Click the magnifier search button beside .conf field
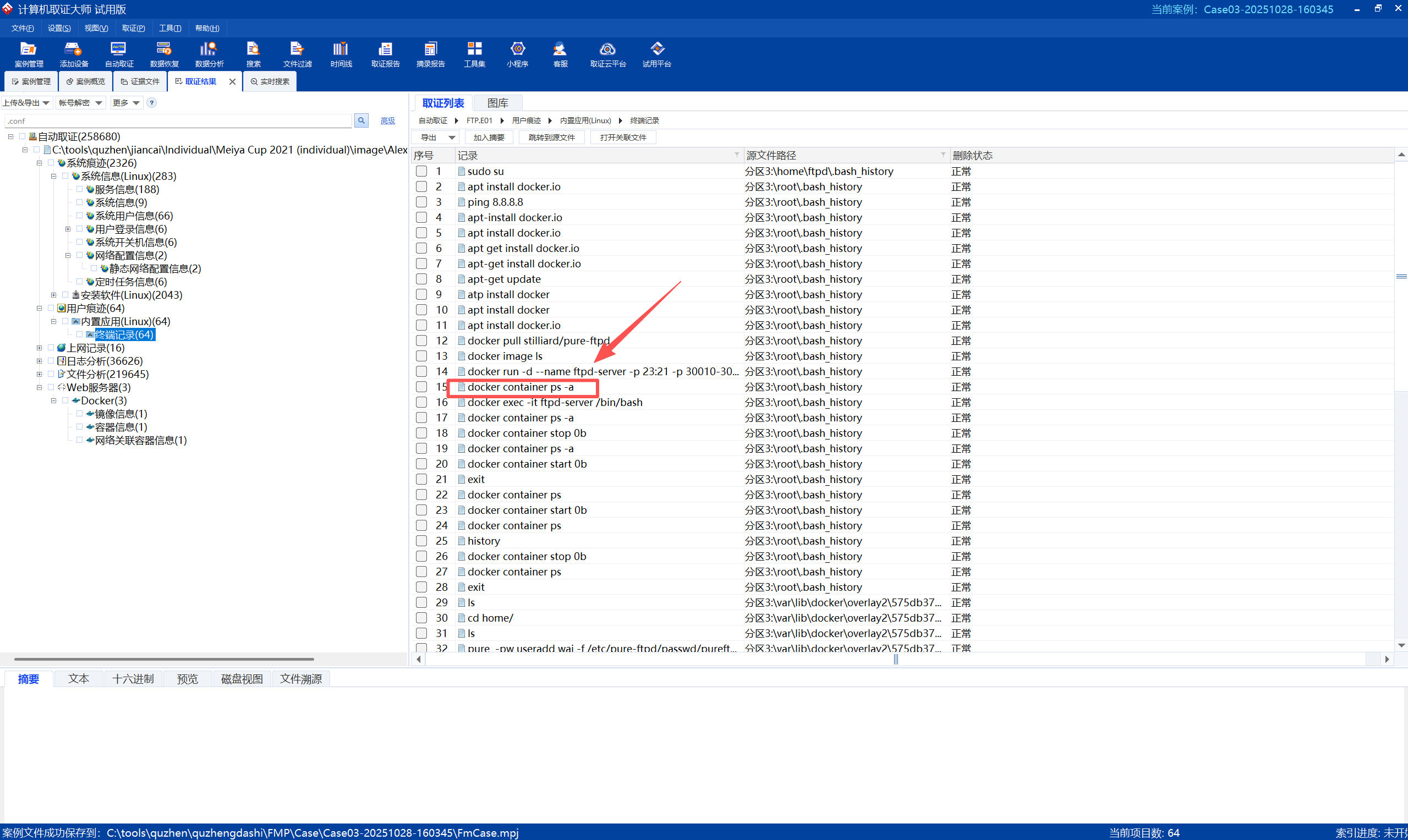This screenshot has height=840, width=1408. click(x=361, y=120)
